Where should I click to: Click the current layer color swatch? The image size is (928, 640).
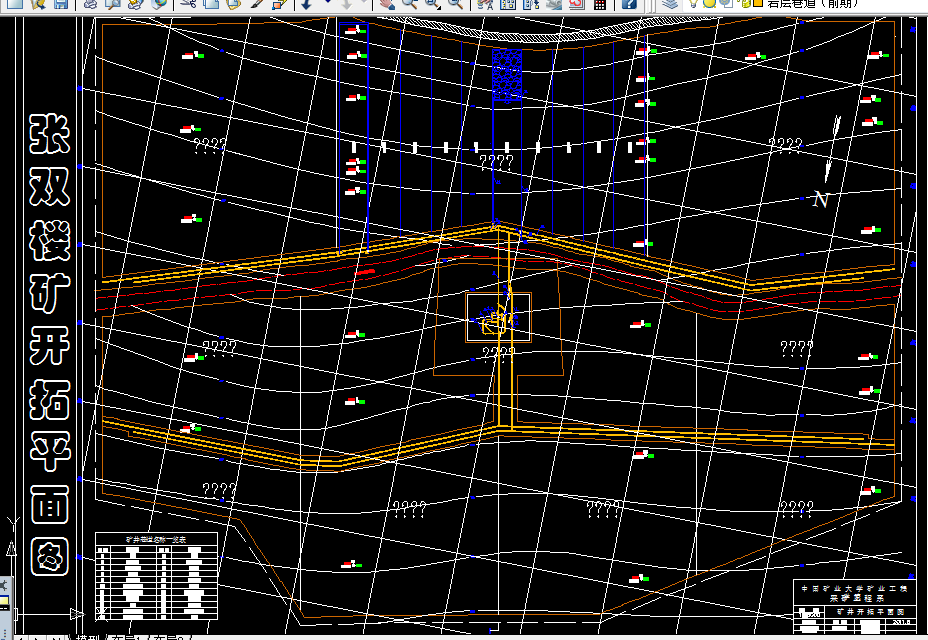pyautogui.click(x=758, y=3)
